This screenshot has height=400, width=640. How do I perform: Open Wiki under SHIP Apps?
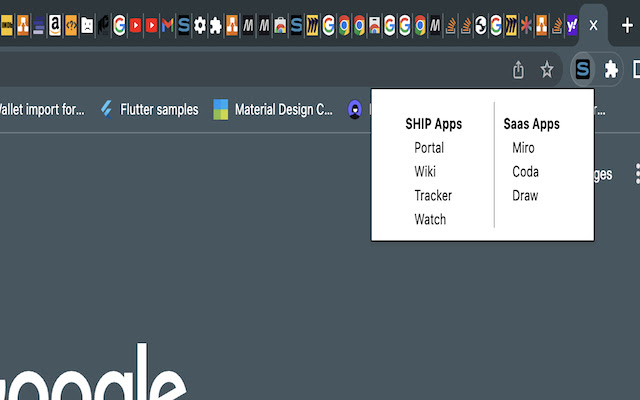click(x=425, y=171)
